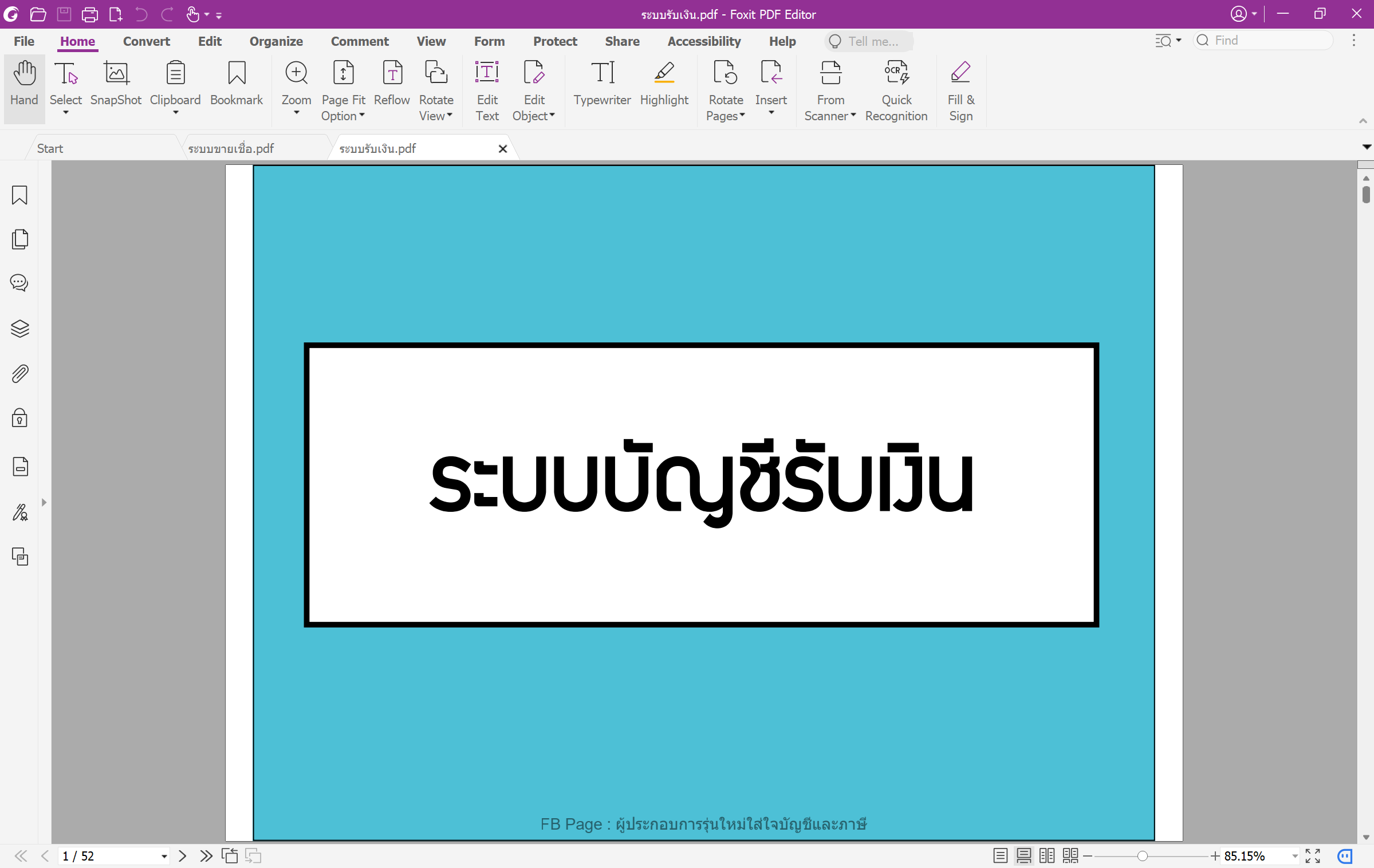1374x868 pixels.
Task: Start the Edit Text tool
Action: (x=487, y=90)
